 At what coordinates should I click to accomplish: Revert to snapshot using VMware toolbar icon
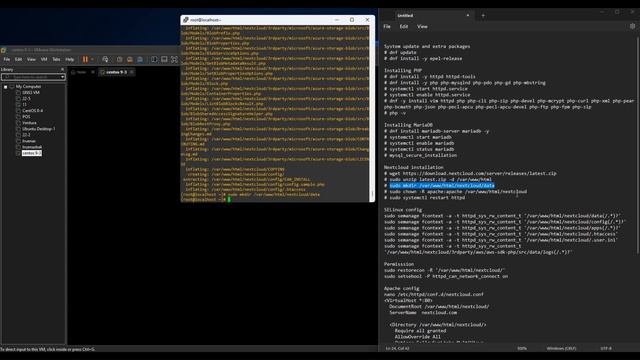pos(130,60)
